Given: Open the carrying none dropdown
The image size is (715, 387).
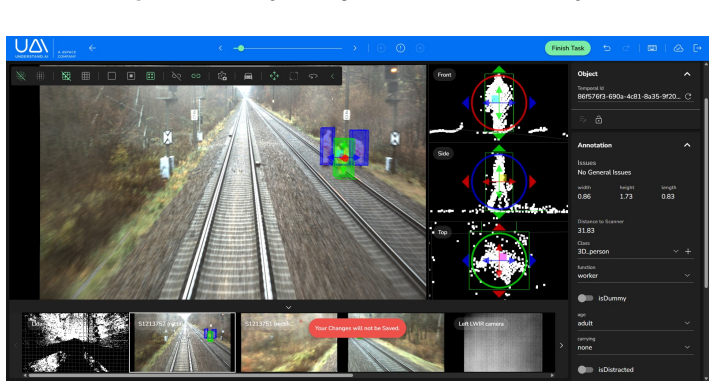Looking at the screenshot, I should click(x=635, y=347).
